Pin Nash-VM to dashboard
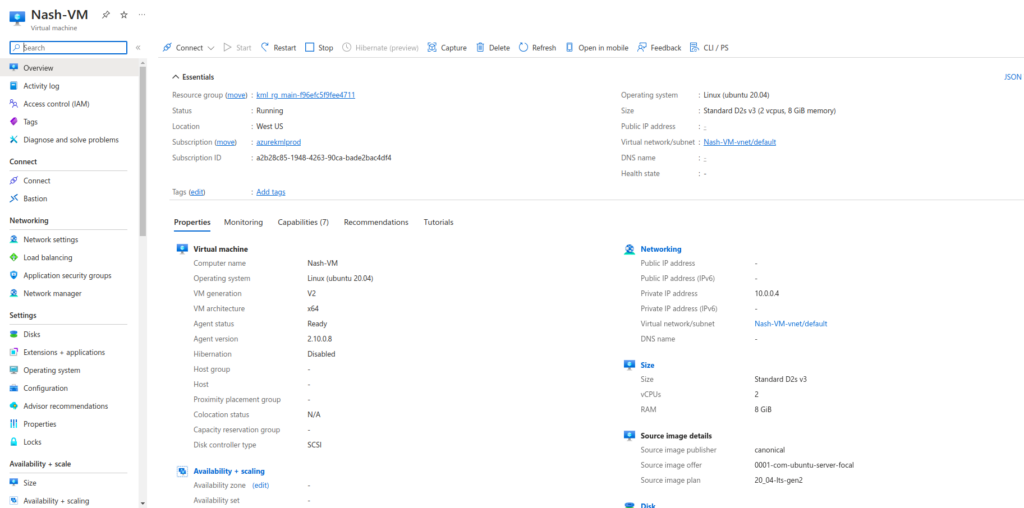Viewport: 1024px width, 508px height. [x=107, y=15]
